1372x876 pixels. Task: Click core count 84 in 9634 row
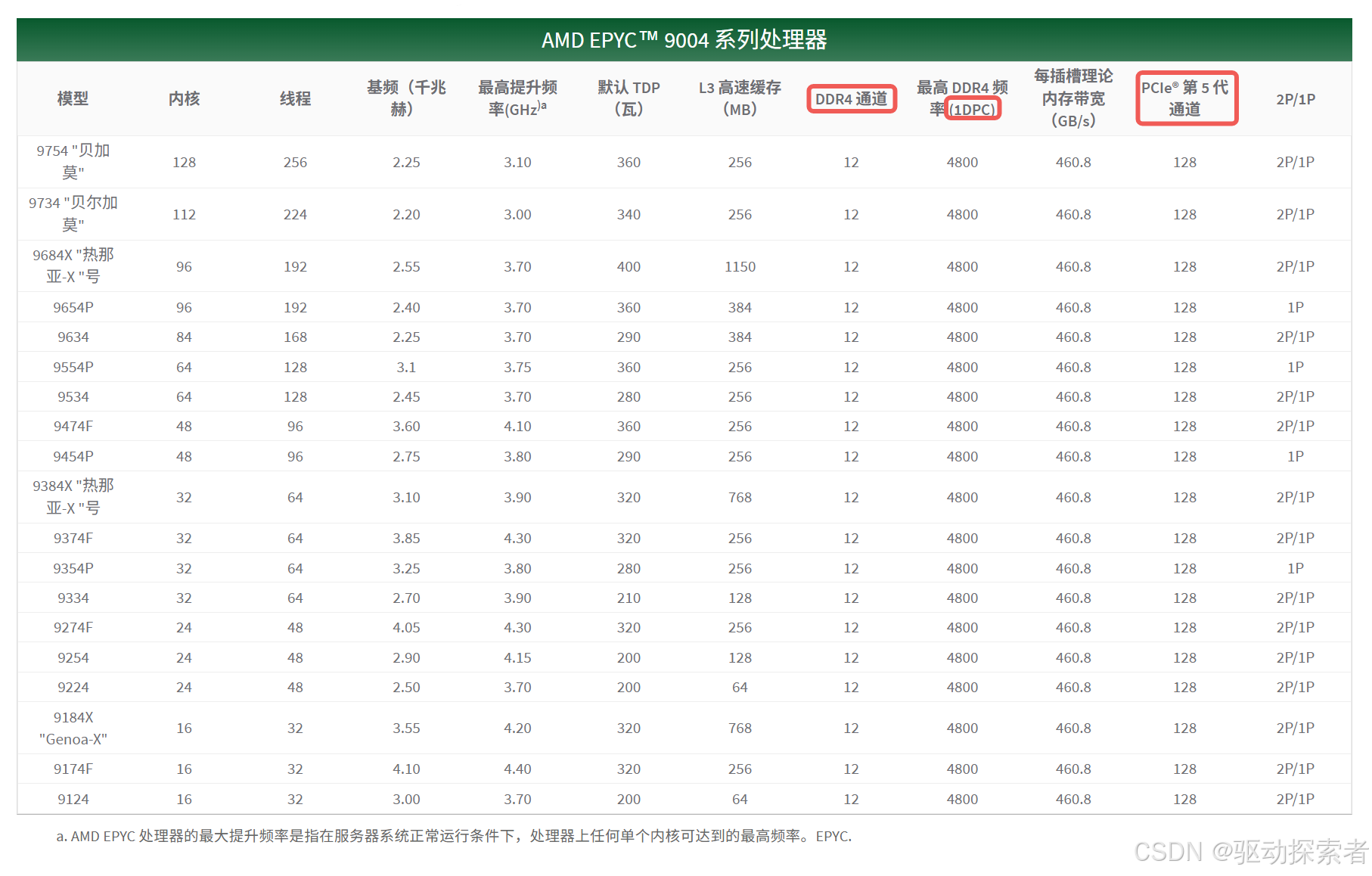point(184,337)
